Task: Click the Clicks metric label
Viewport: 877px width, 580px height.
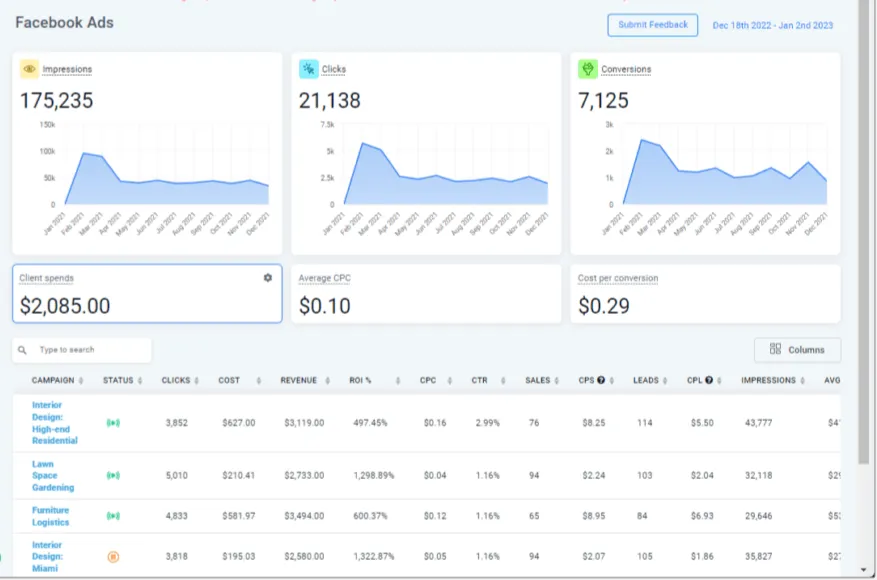Action: point(334,69)
